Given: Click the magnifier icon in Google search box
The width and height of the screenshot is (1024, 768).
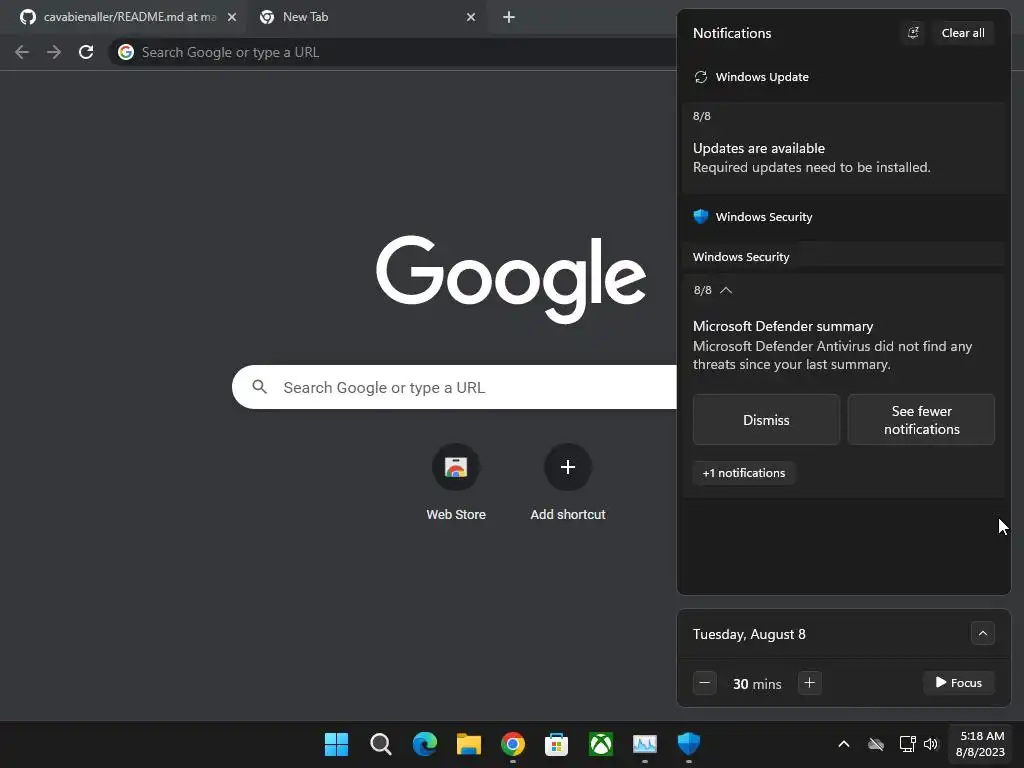Looking at the screenshot, I should [x=260, y=387].
